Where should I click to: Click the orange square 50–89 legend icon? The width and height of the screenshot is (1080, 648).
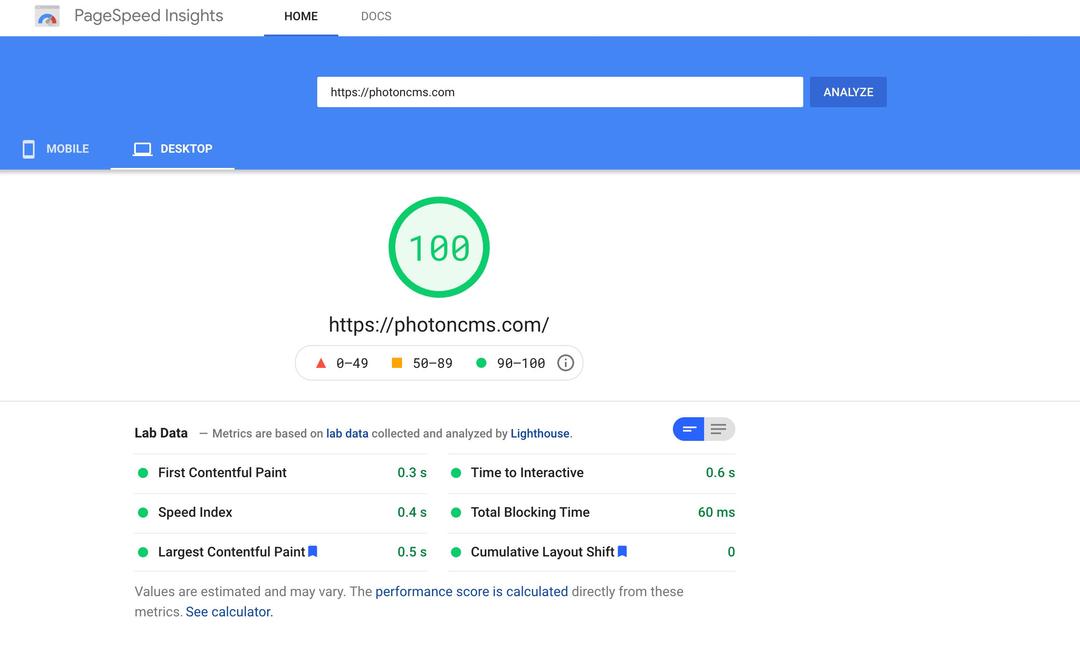397,363
